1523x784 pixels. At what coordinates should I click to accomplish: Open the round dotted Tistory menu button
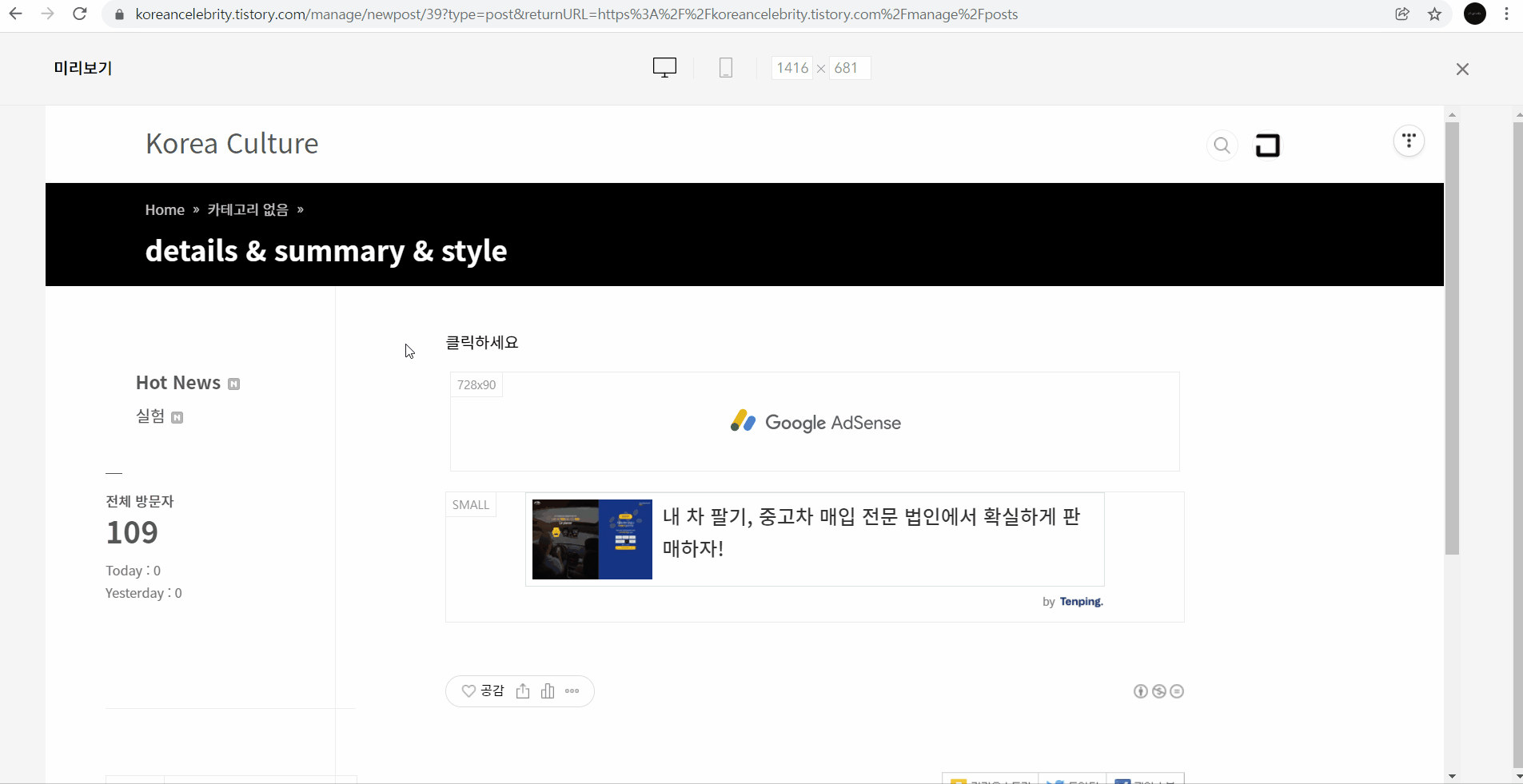1409,141
